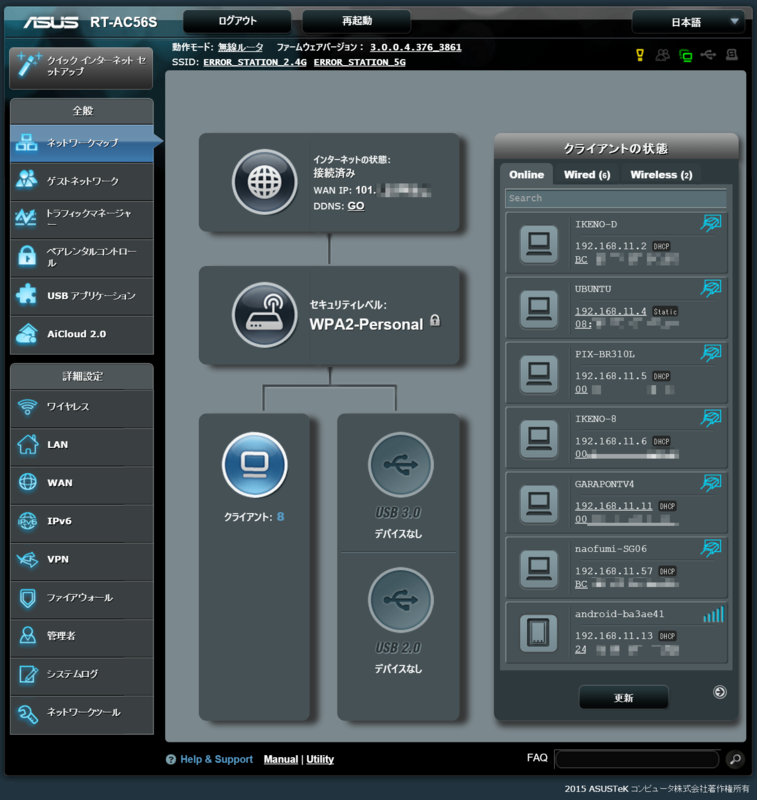Click the yellow lightbulb status icon
Screen dimensions: 757x800
tap(640, 55)
